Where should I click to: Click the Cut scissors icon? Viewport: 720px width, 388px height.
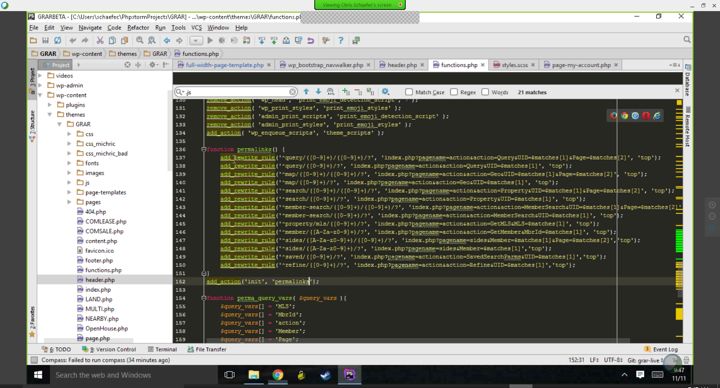[x=100, y=40]
